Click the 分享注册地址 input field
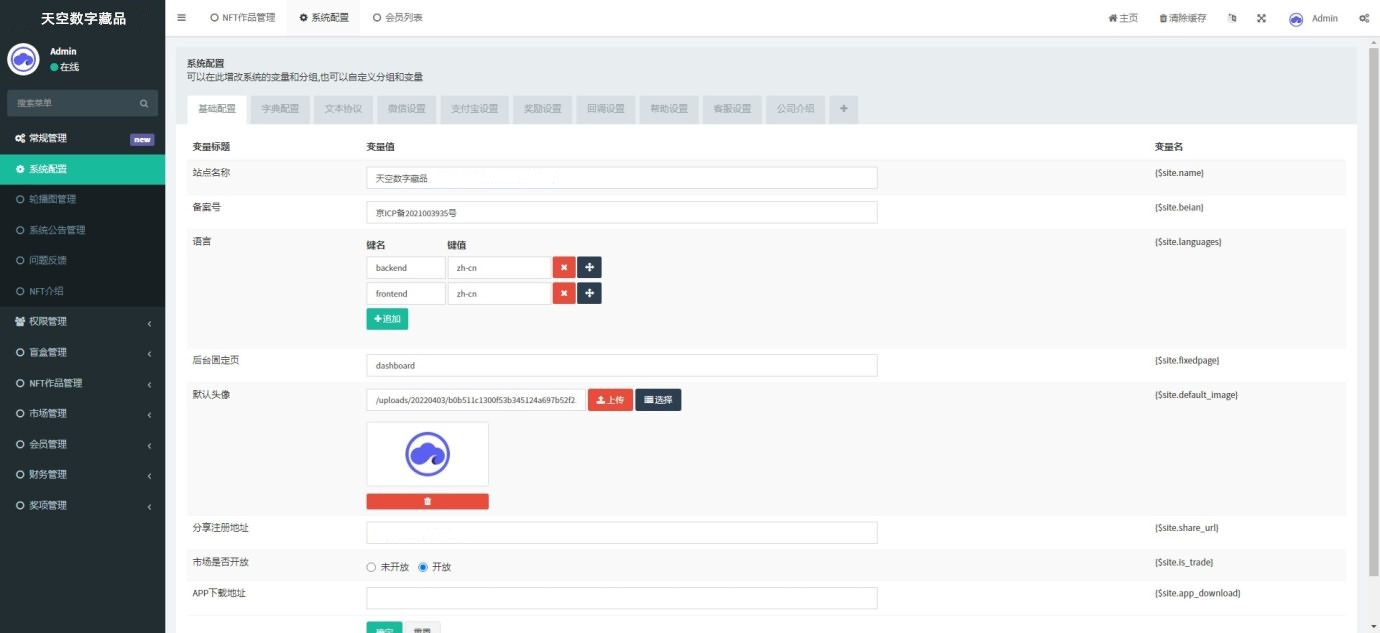Viewport: 1380px width, 633px height. pos(622,532)
